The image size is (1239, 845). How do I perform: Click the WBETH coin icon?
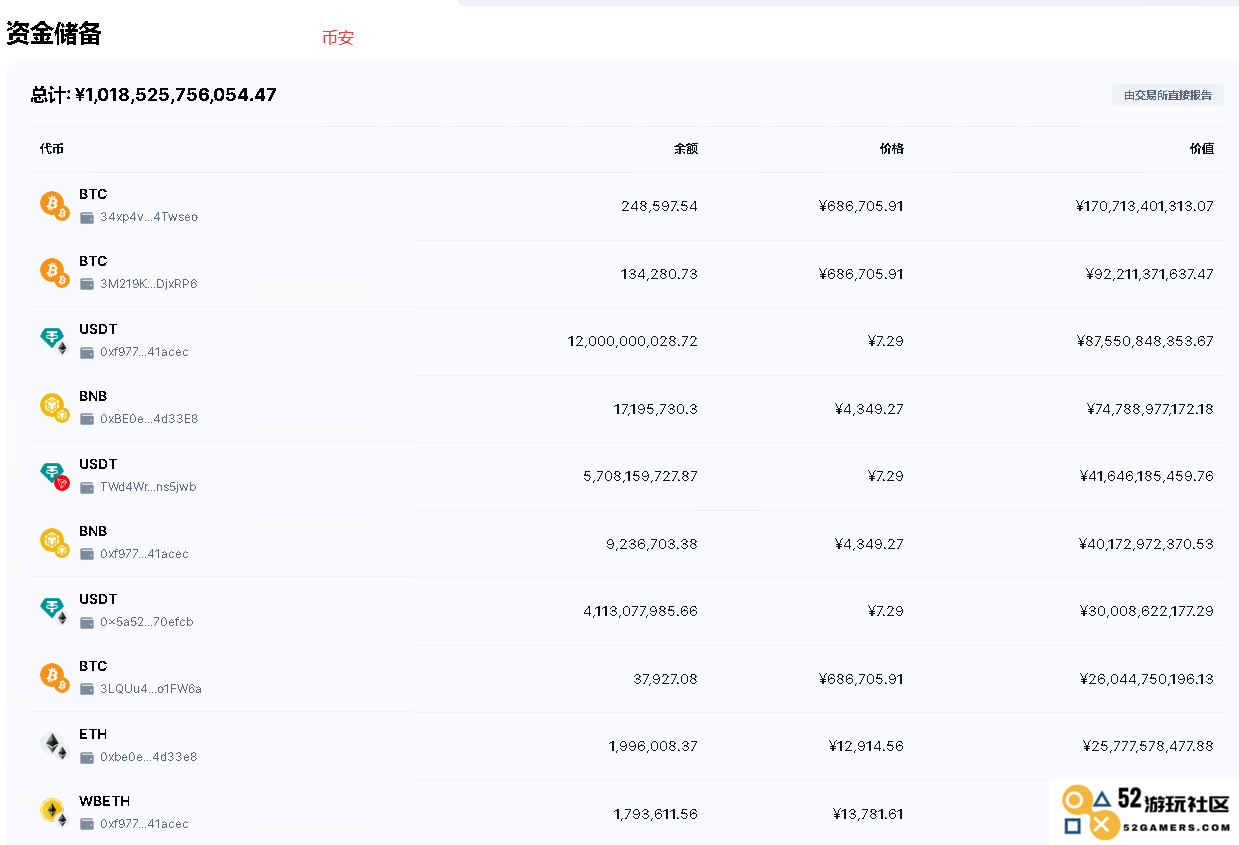[x=54, y=813]
